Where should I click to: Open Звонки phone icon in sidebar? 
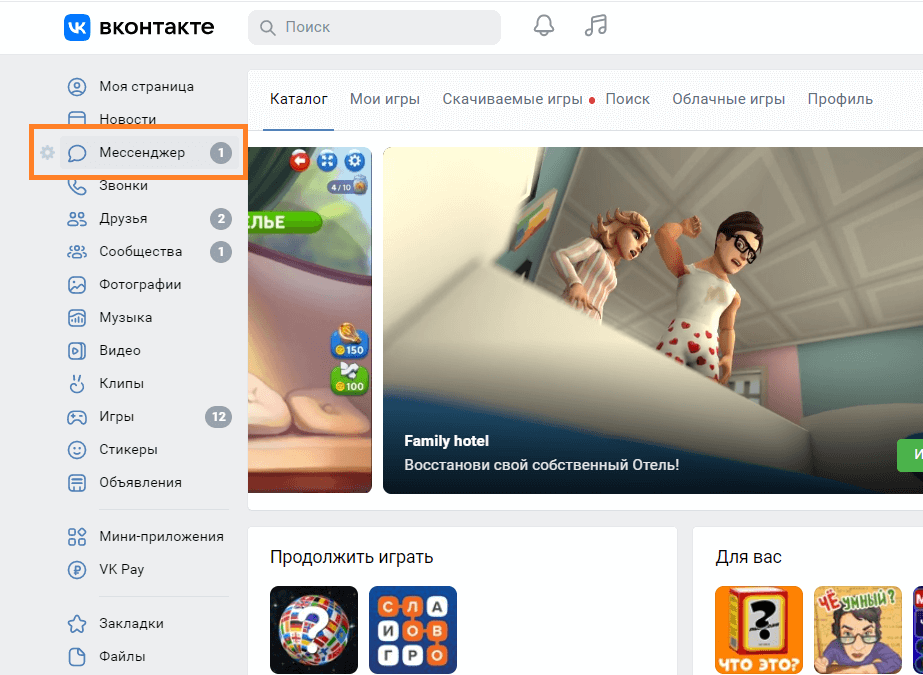(77, 186)
